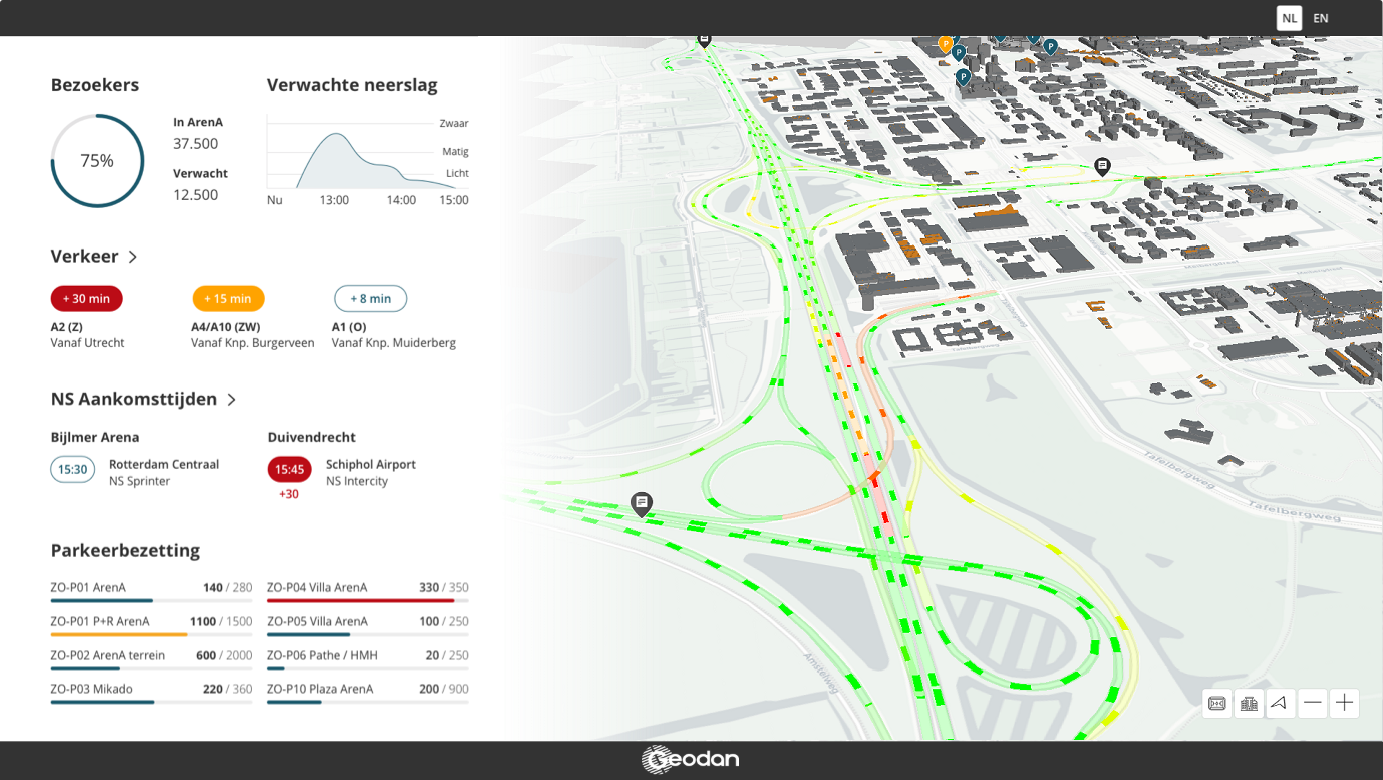Expand the Verkeer section via its chevron

(131, 257)
